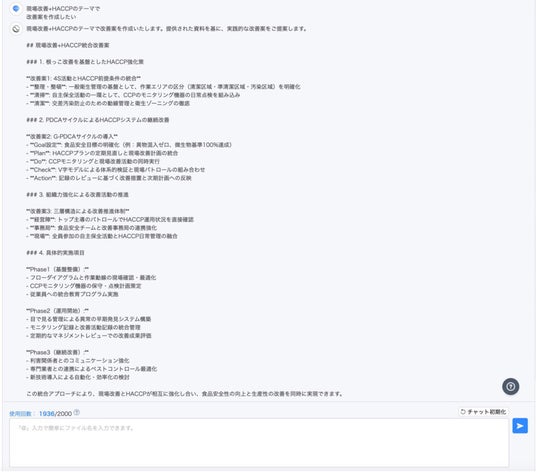Click the assistant avatar icon on the reply
The width and height of the screenshot is (536, 472).
click(16, 29)
